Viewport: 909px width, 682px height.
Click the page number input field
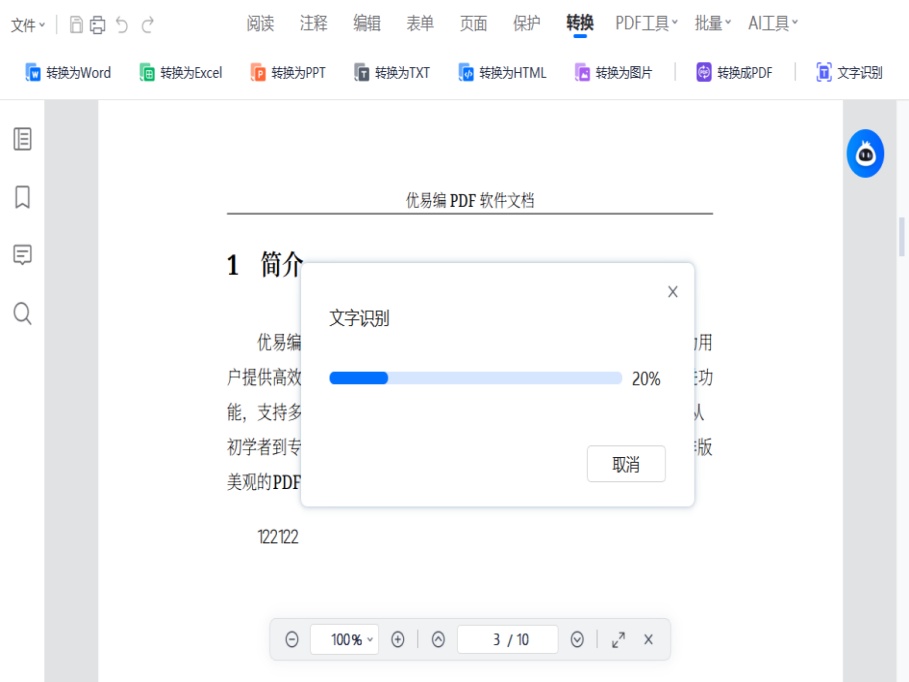point(506,639)
